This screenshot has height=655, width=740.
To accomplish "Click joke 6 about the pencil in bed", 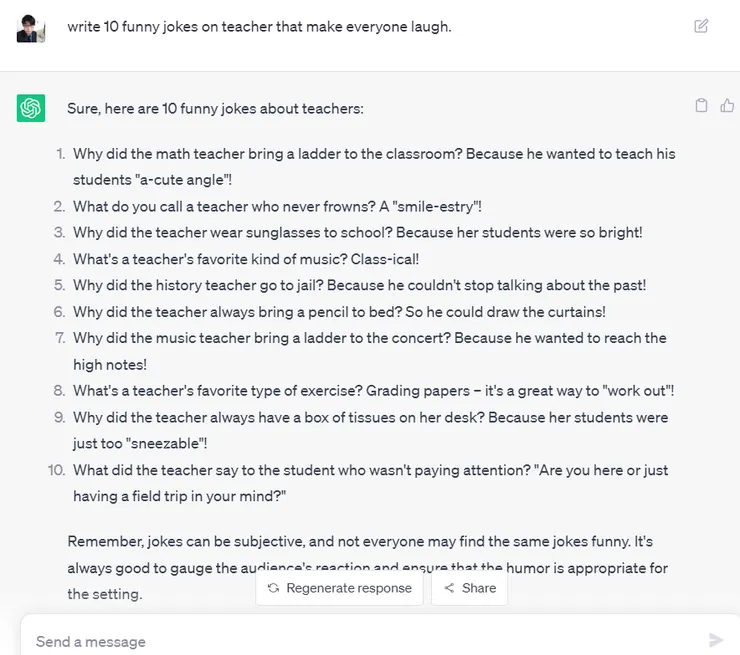I will click(339, 311).
